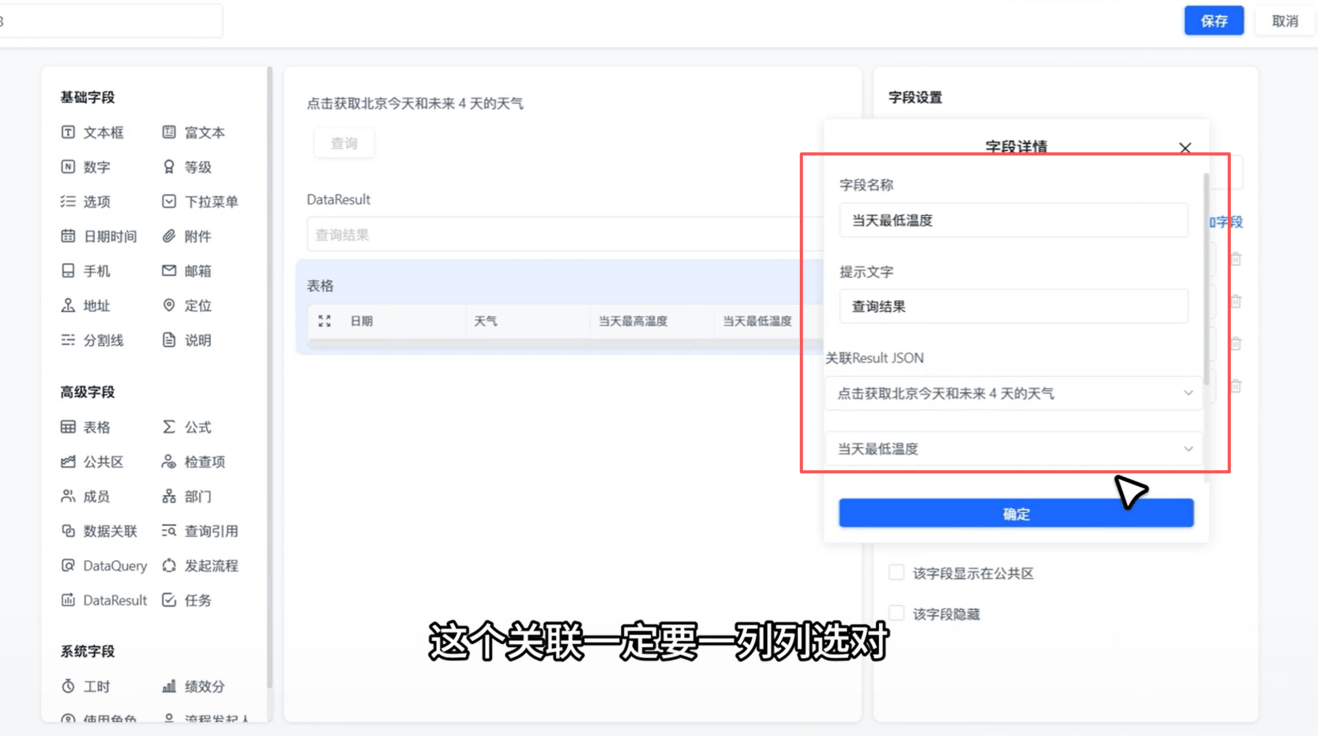The height and width of the screenshot is (736, 1318).
Task: Cancel editing with 取消
Action: (x=1285, y=21)
